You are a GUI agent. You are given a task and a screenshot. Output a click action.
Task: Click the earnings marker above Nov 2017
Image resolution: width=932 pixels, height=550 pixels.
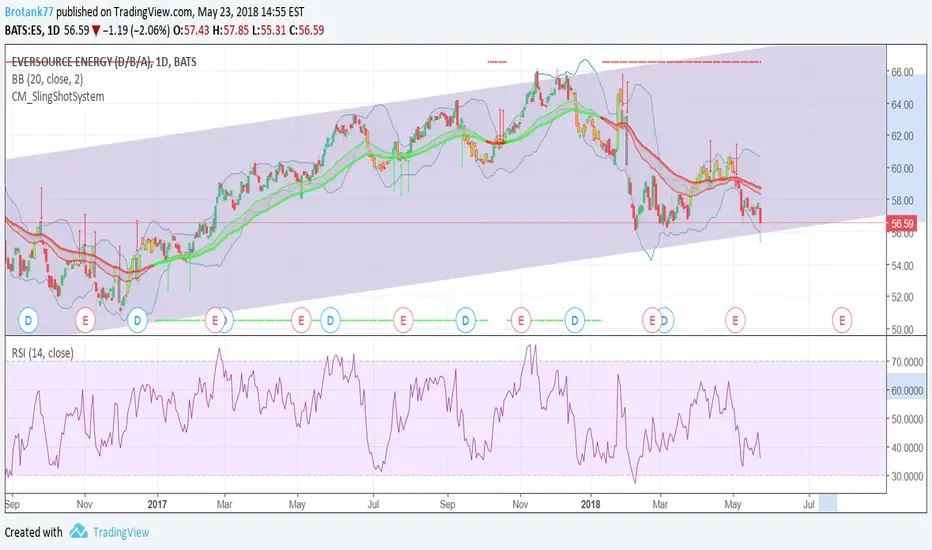pyautogui.click(x=521, y=320)
